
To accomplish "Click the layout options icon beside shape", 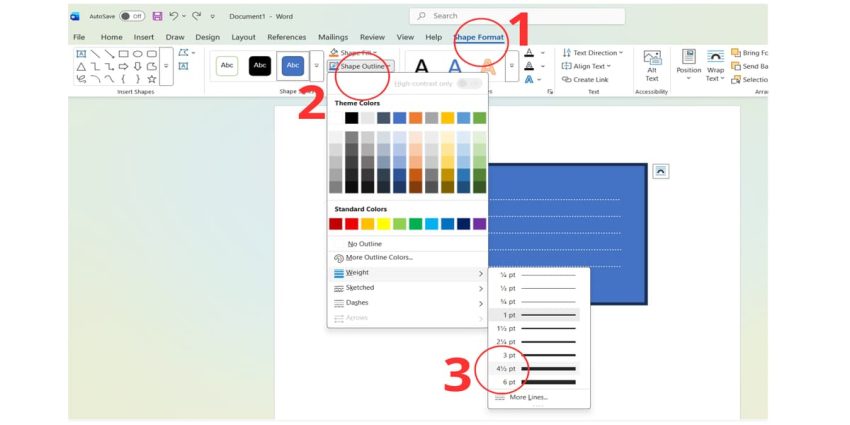I will pos(659,172).
